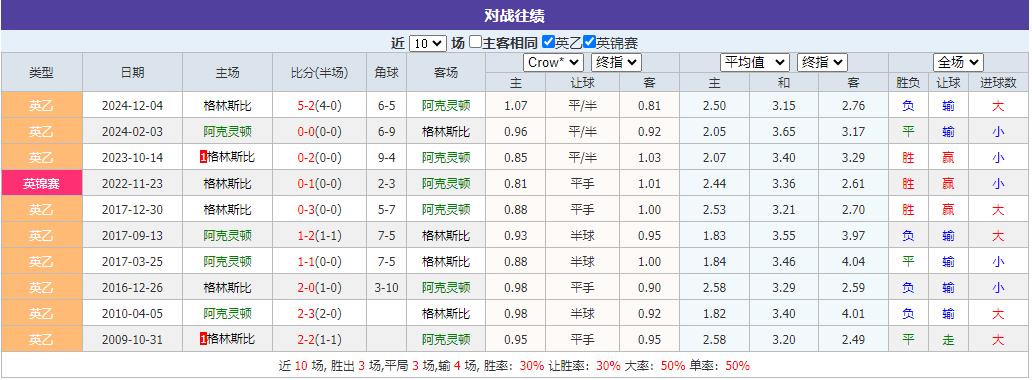Click the 比分(半场) column header

point(319,72)
